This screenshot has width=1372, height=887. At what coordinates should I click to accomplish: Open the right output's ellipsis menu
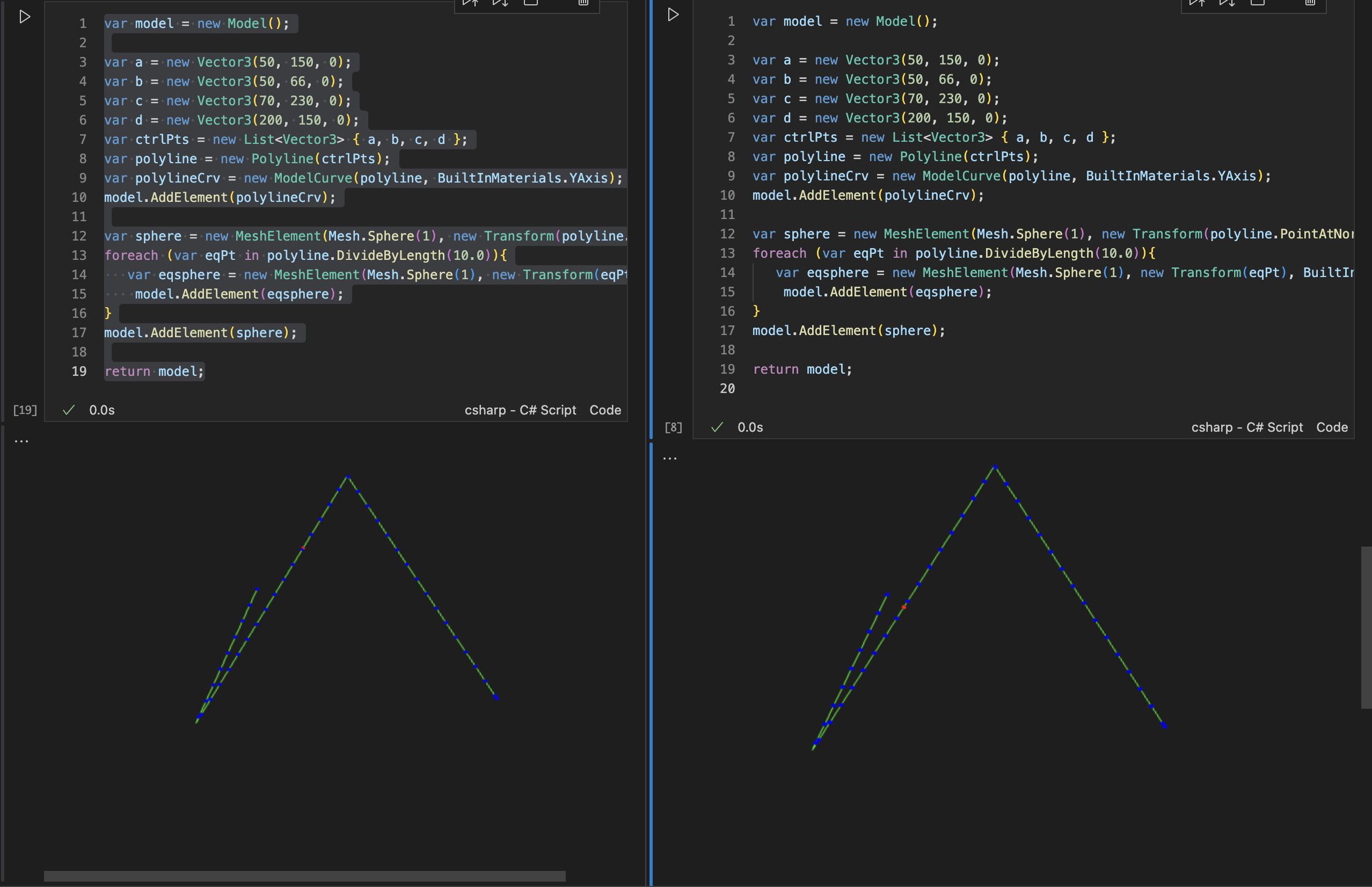[x=669, y=459]
